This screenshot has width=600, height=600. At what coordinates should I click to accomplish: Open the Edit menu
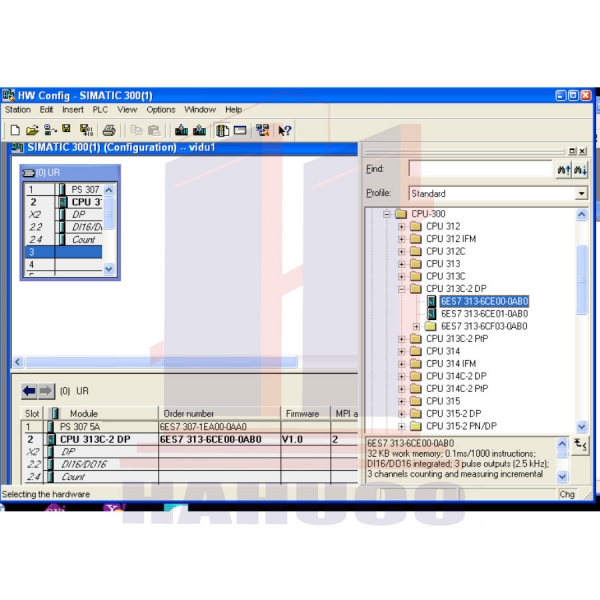46,110
